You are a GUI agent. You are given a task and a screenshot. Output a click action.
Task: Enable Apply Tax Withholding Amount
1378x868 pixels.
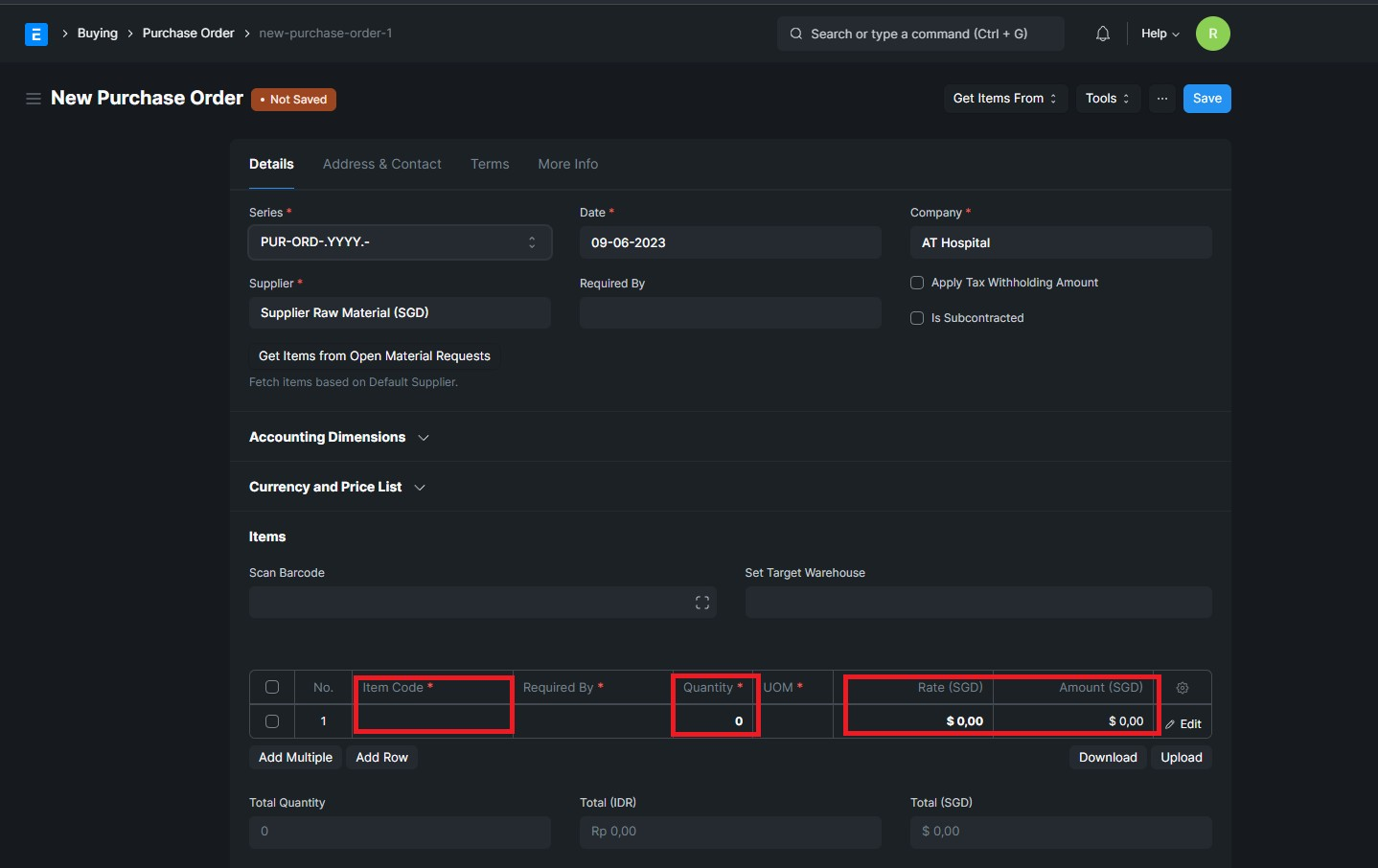point(916,282)
